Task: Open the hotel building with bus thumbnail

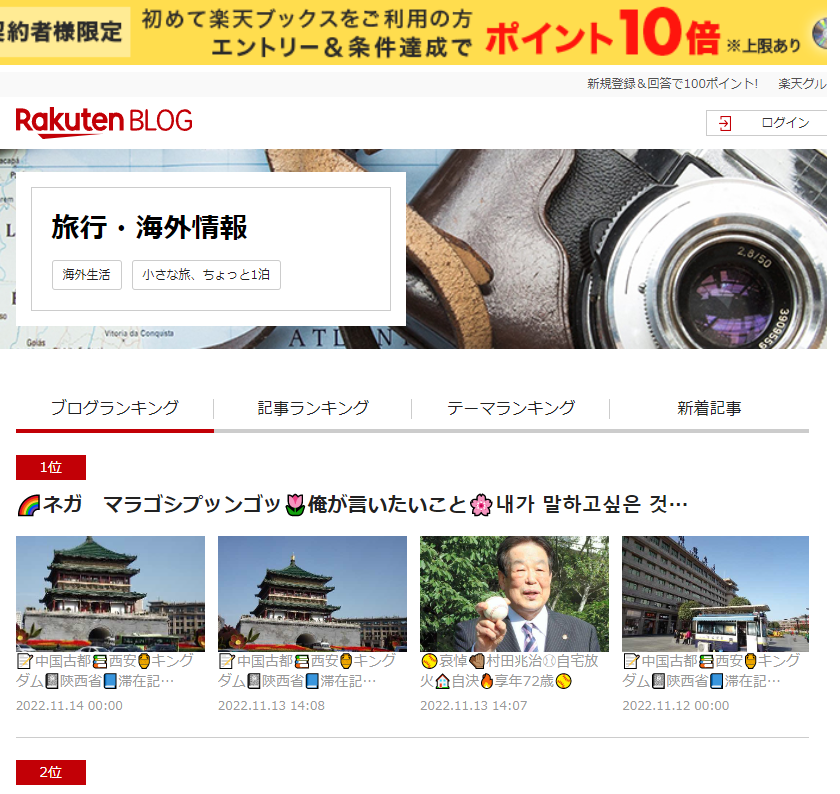Action: click(x=715, y=594)
